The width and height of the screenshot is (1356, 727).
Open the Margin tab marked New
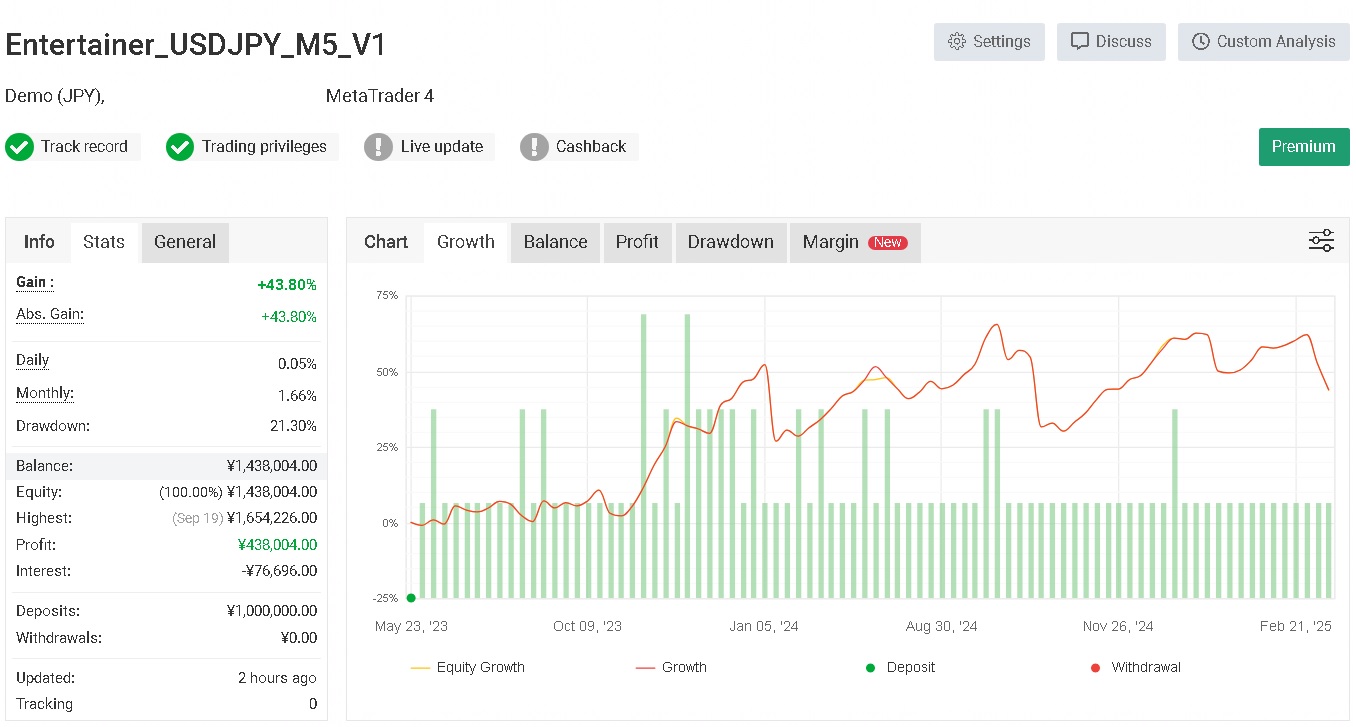854,242
